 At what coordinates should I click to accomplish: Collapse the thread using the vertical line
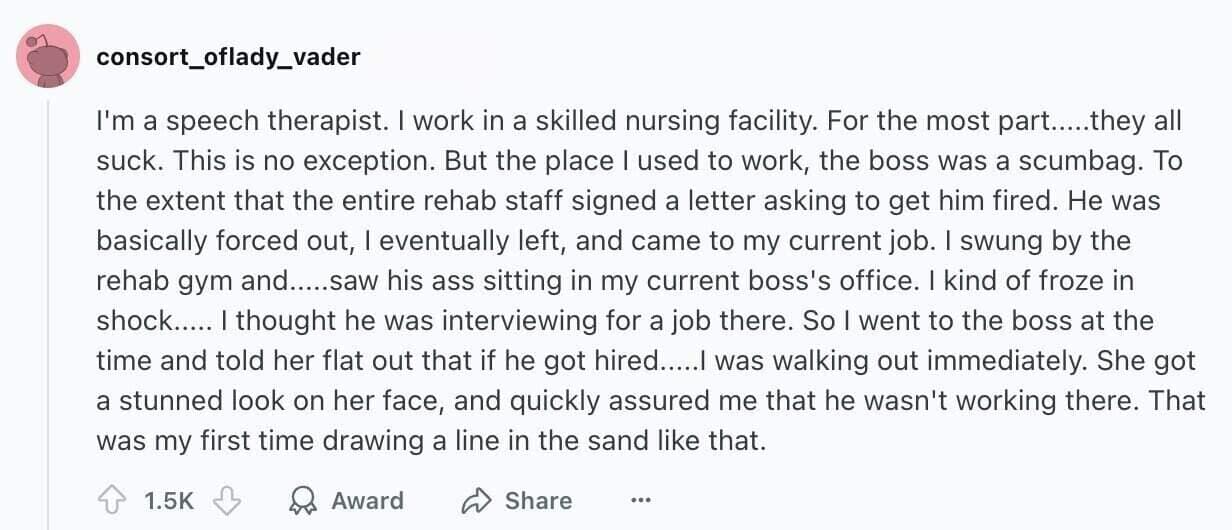[48, 300]
